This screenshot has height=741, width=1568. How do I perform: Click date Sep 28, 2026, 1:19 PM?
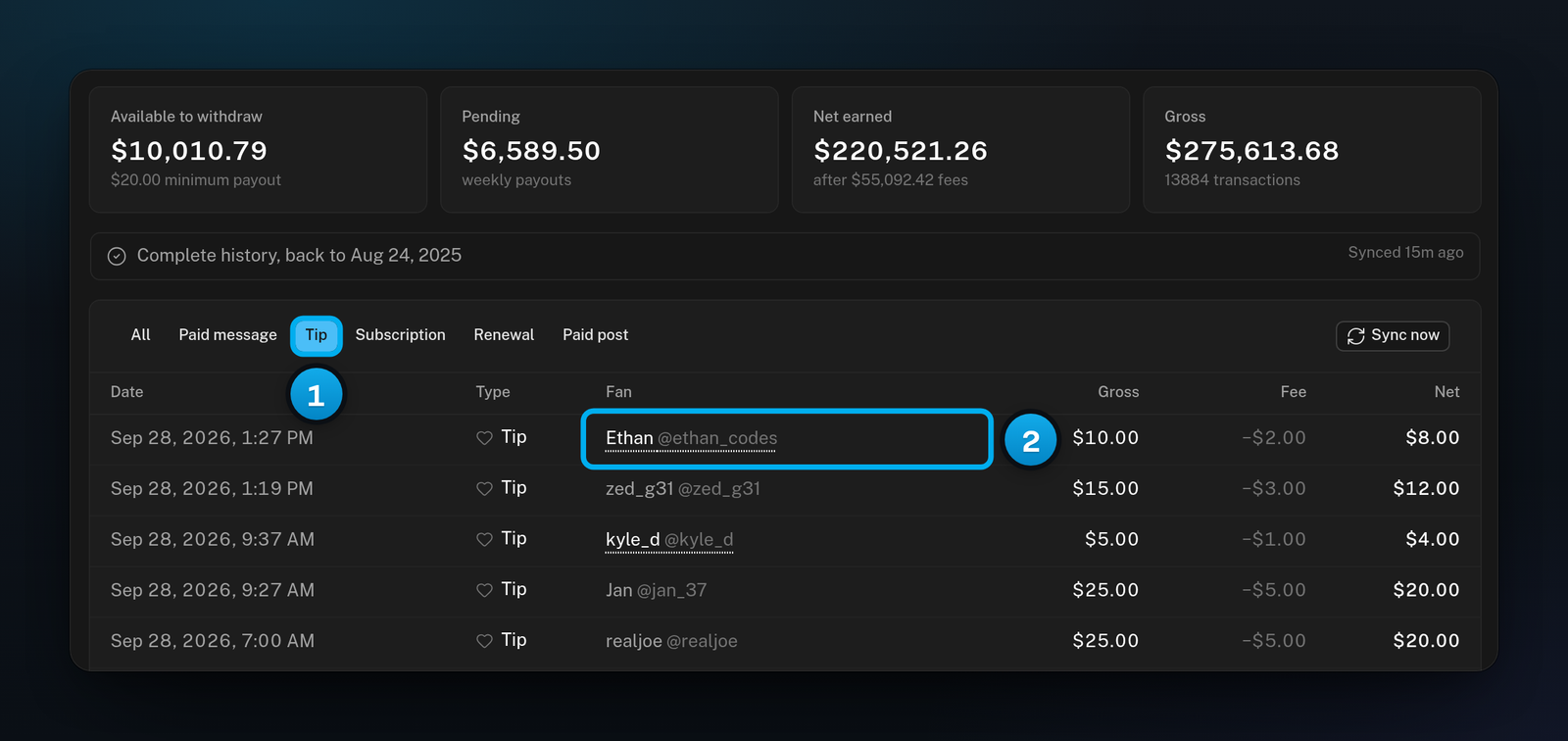[x=212, y=489]
